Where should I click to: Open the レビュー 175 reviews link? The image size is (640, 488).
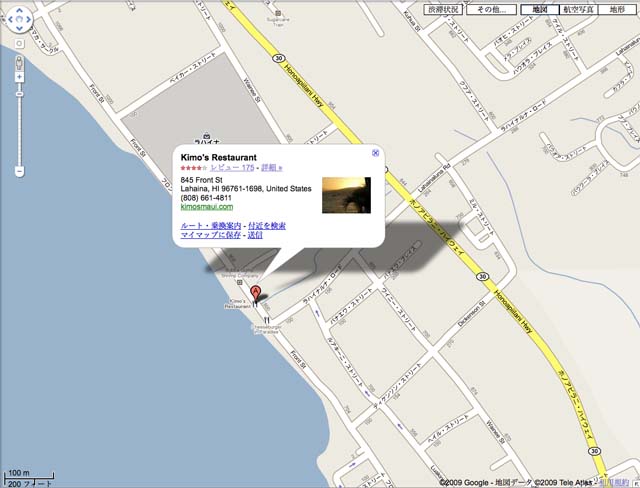pos(232,168)
